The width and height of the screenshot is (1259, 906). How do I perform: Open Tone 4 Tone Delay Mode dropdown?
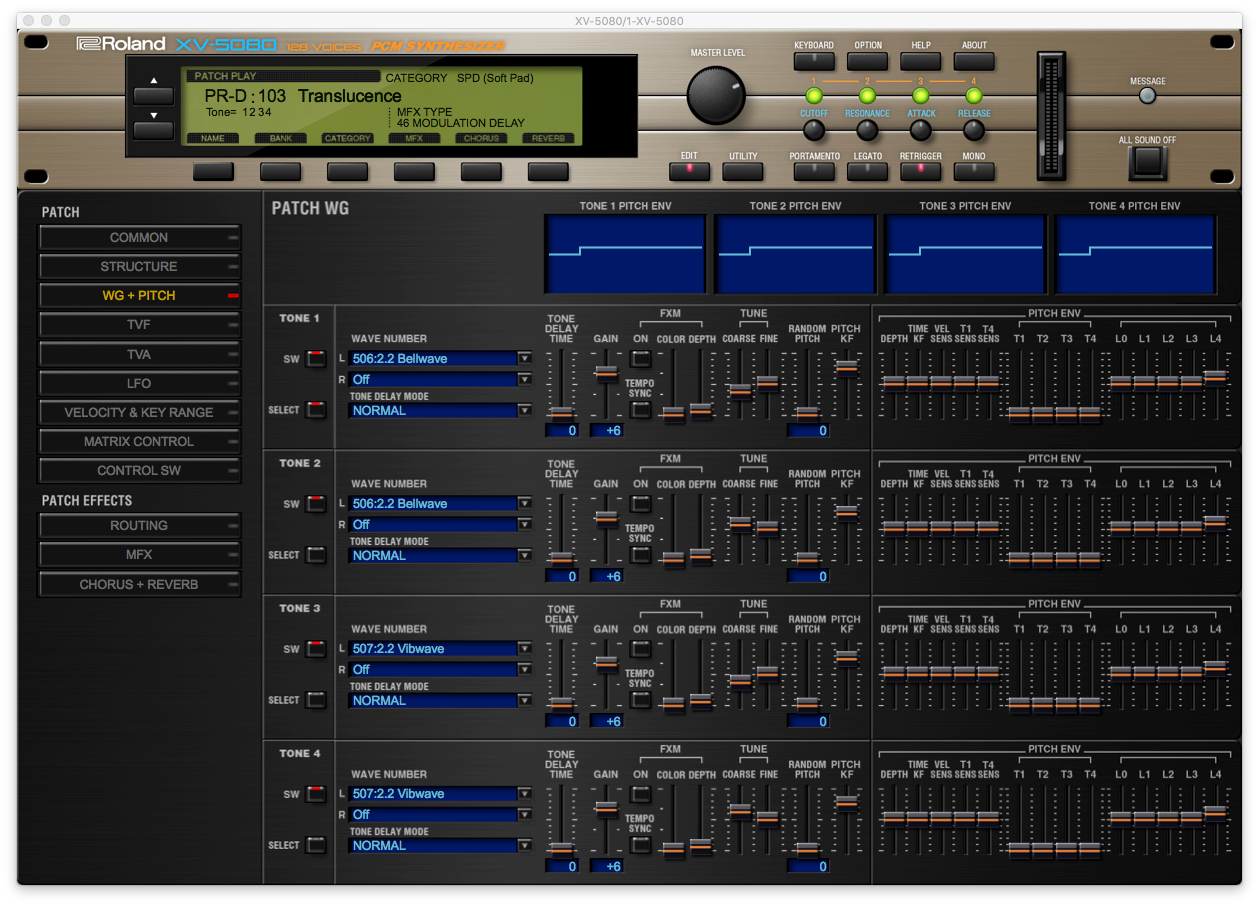pos(440,845)
